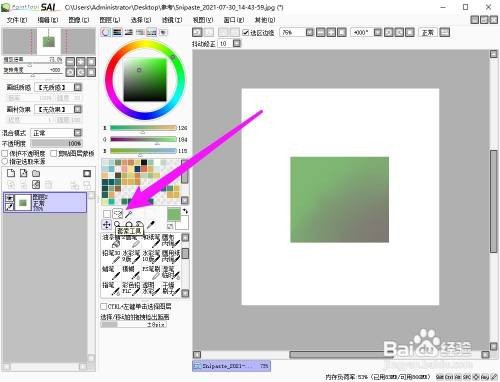This screenshot has width=500, height=382.
Task: Open the 滤镜 menu
Action: tap(172, 20)
